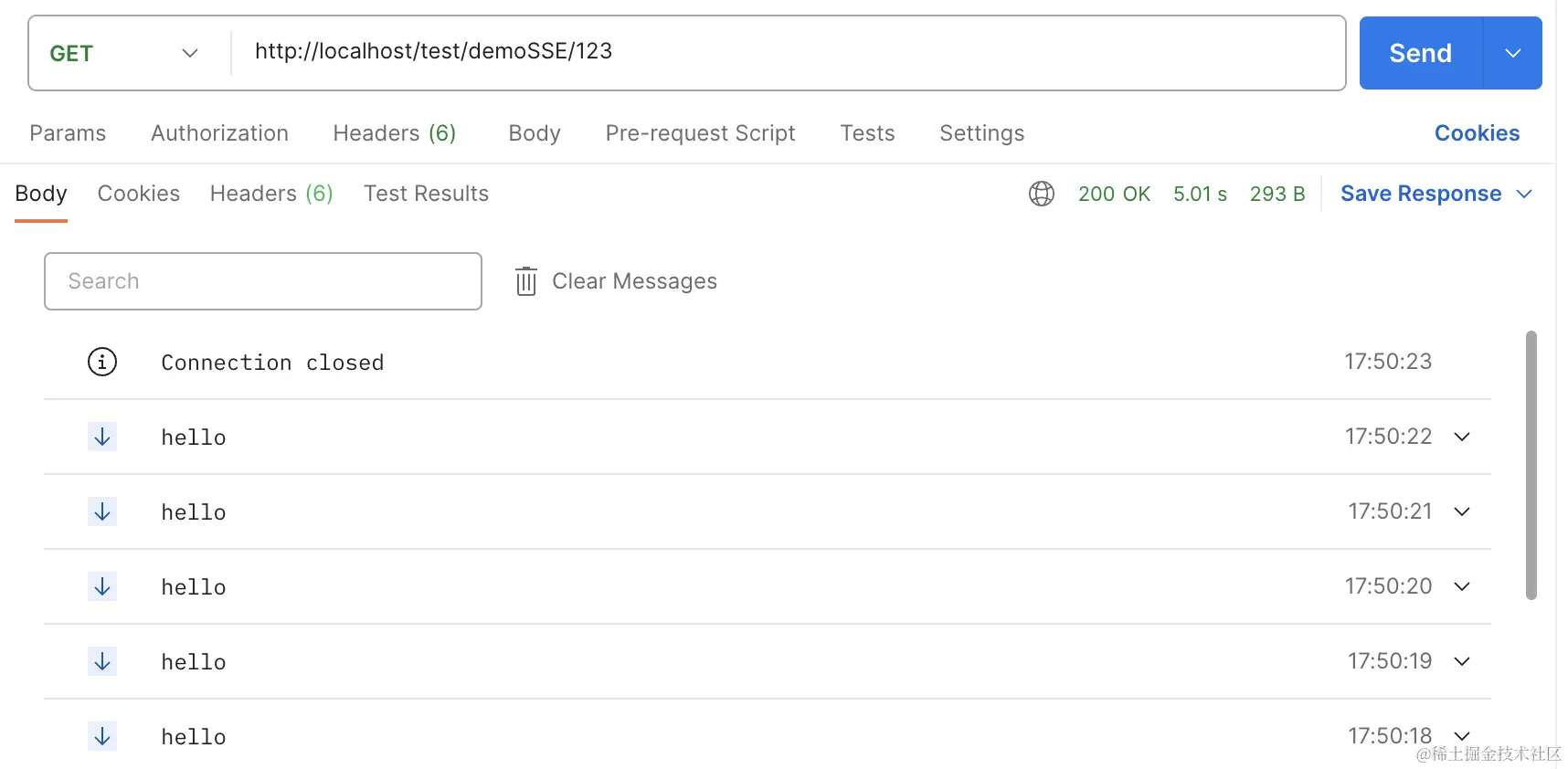
Task: Click the messages list vertical scrollbar
Action: click(x=1531, y=465)
